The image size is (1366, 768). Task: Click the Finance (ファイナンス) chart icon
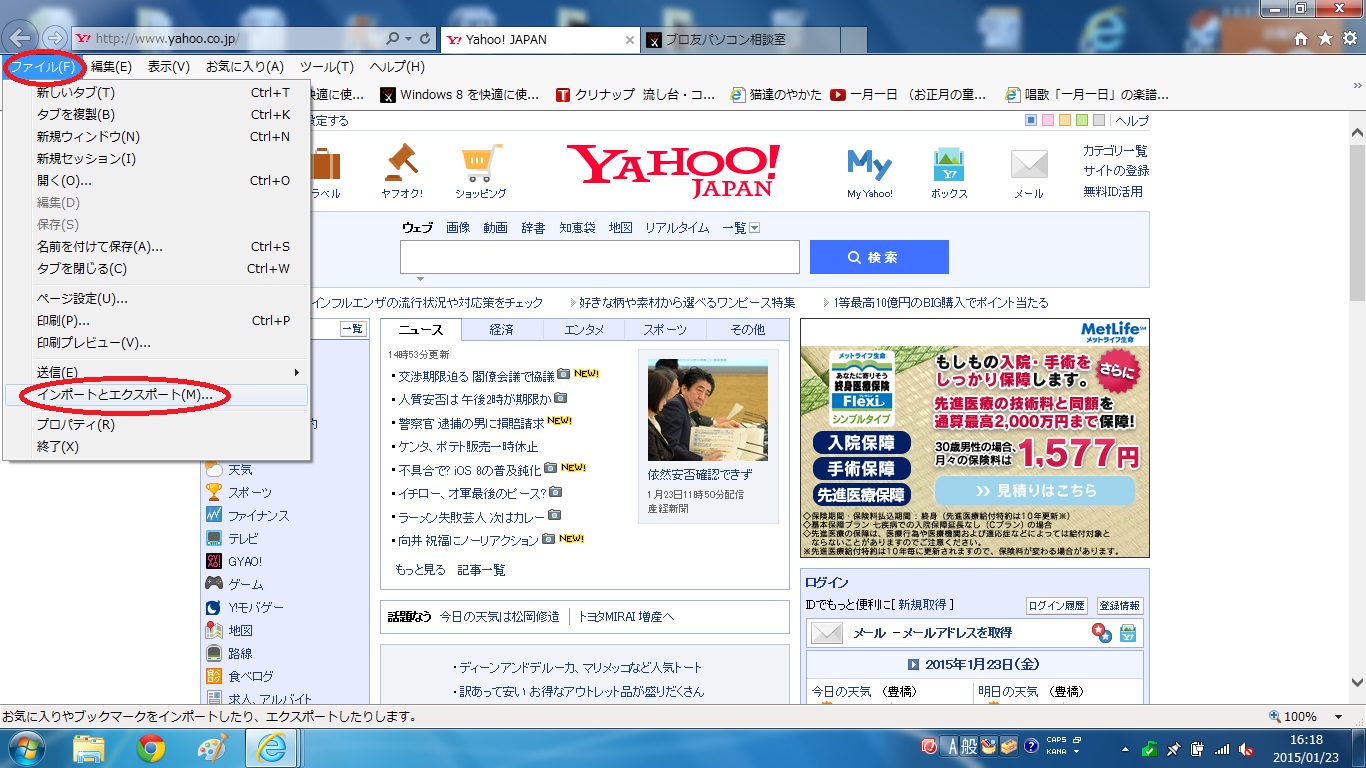click(x=214, y=515)
